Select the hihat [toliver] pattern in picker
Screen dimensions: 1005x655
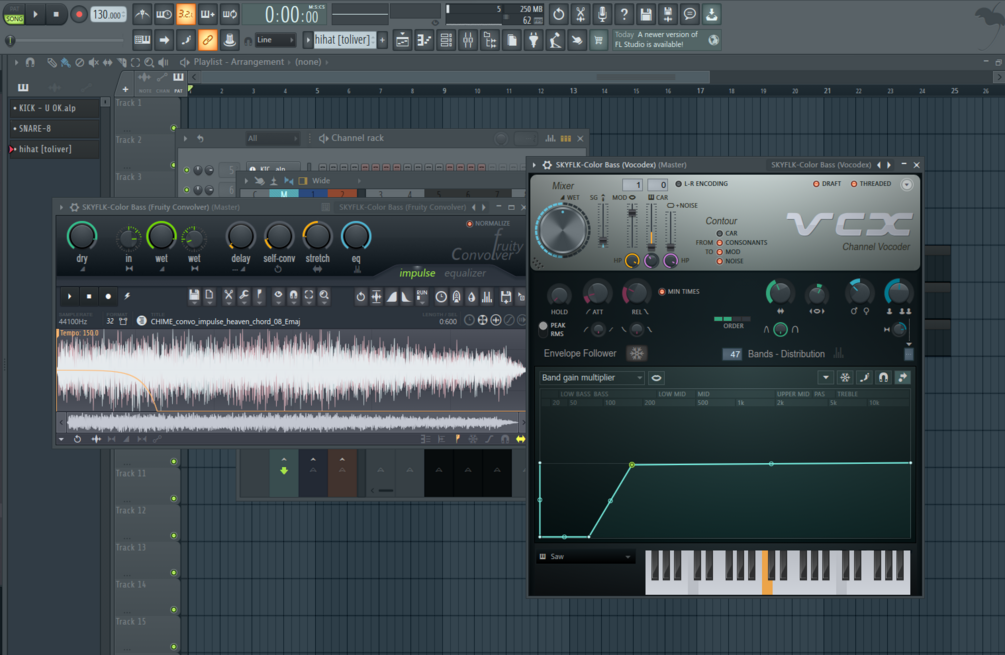click(x=54, y=149)
